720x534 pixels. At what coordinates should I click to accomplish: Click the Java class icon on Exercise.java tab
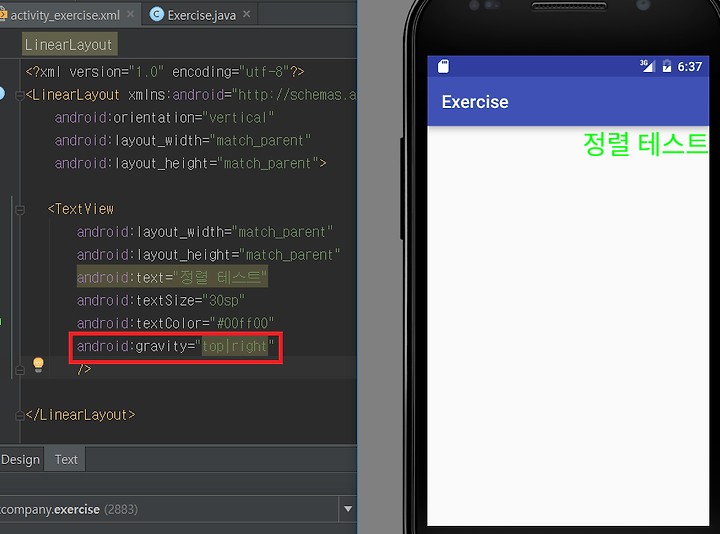pos(157,15)
